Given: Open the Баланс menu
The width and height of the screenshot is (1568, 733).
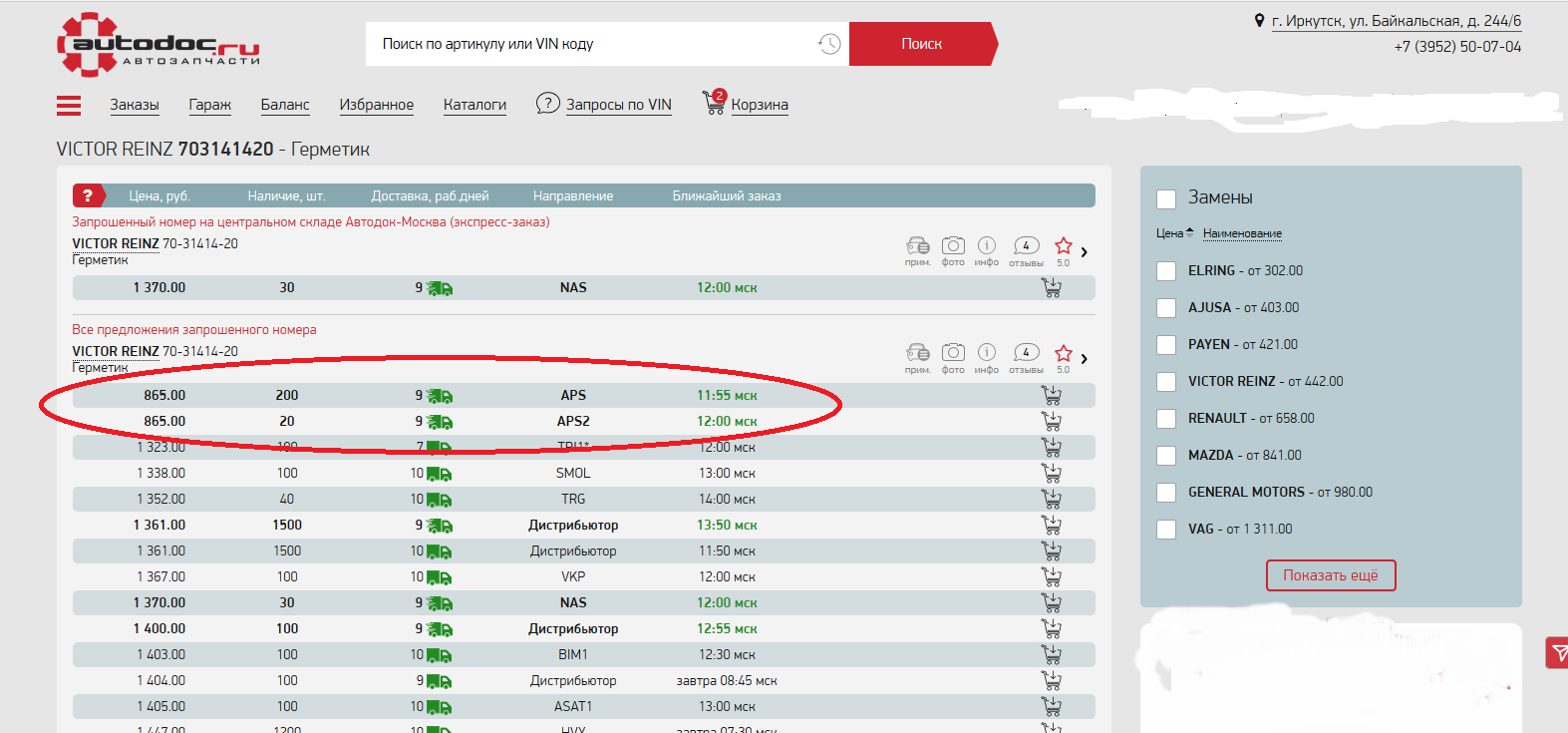Looking at the screenshot, I should 285,105.
